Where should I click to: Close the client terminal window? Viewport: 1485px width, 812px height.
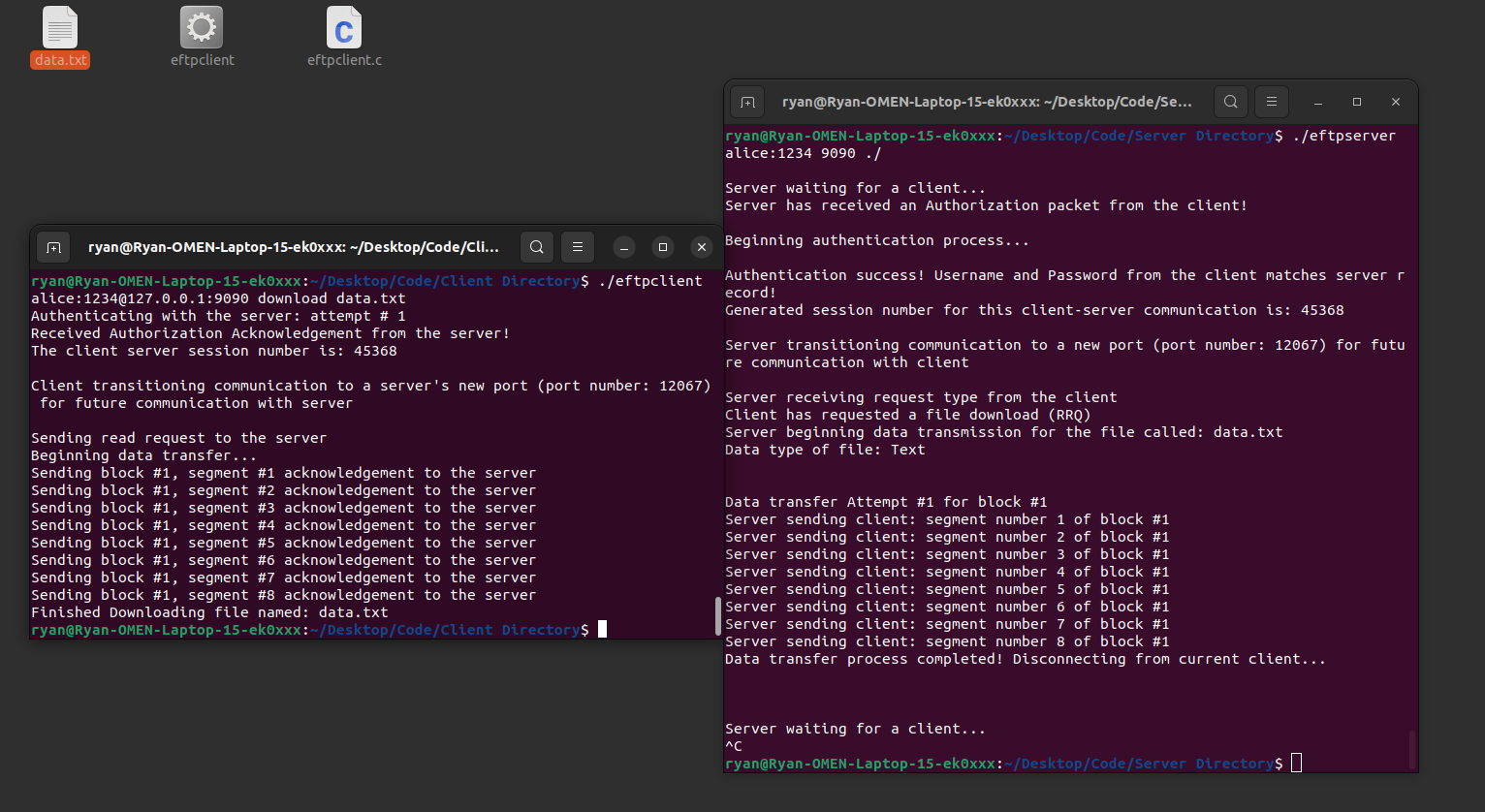click(x=702, y=247)
